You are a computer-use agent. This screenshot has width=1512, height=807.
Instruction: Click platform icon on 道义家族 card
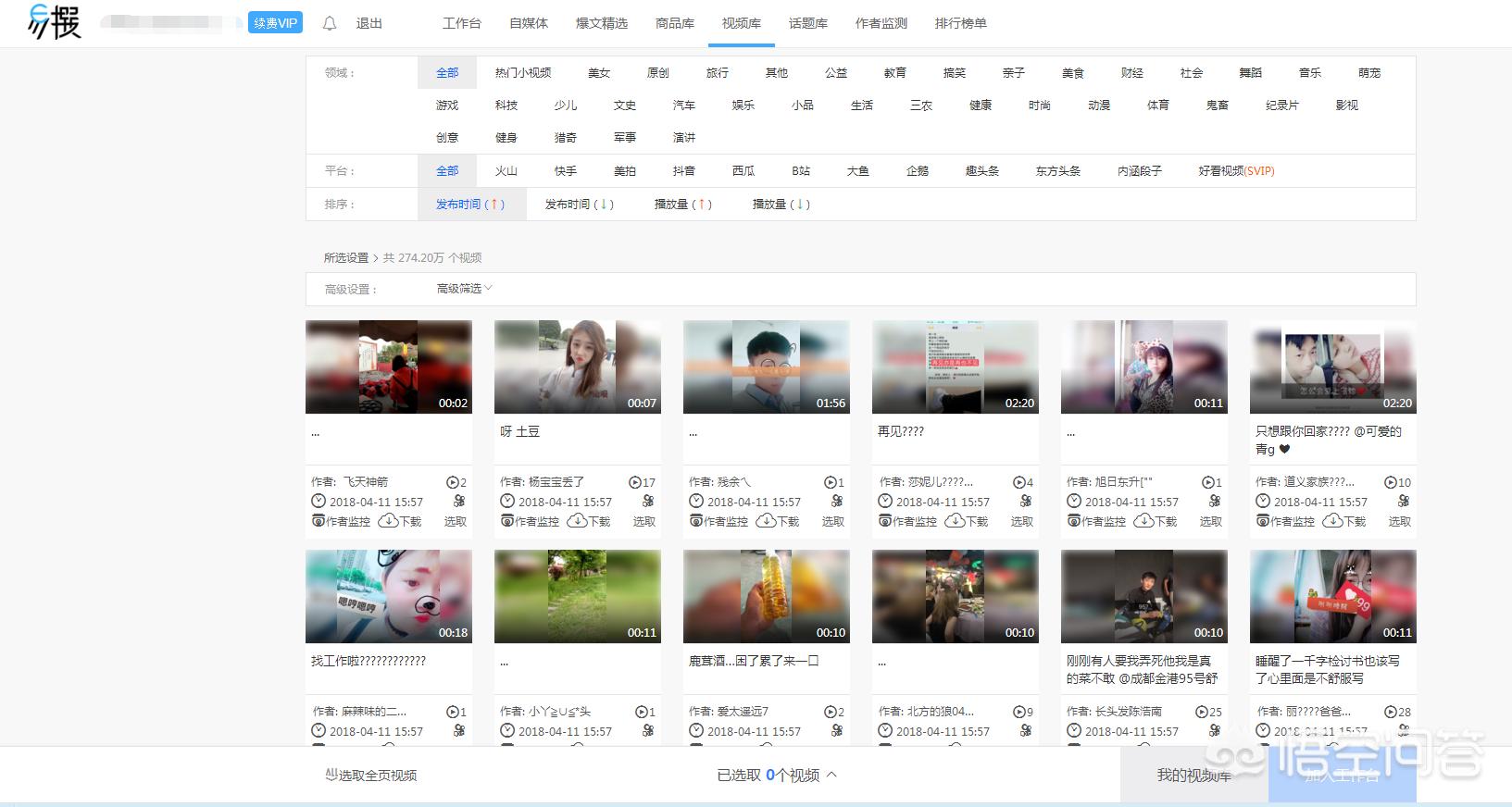point(1404,501)
